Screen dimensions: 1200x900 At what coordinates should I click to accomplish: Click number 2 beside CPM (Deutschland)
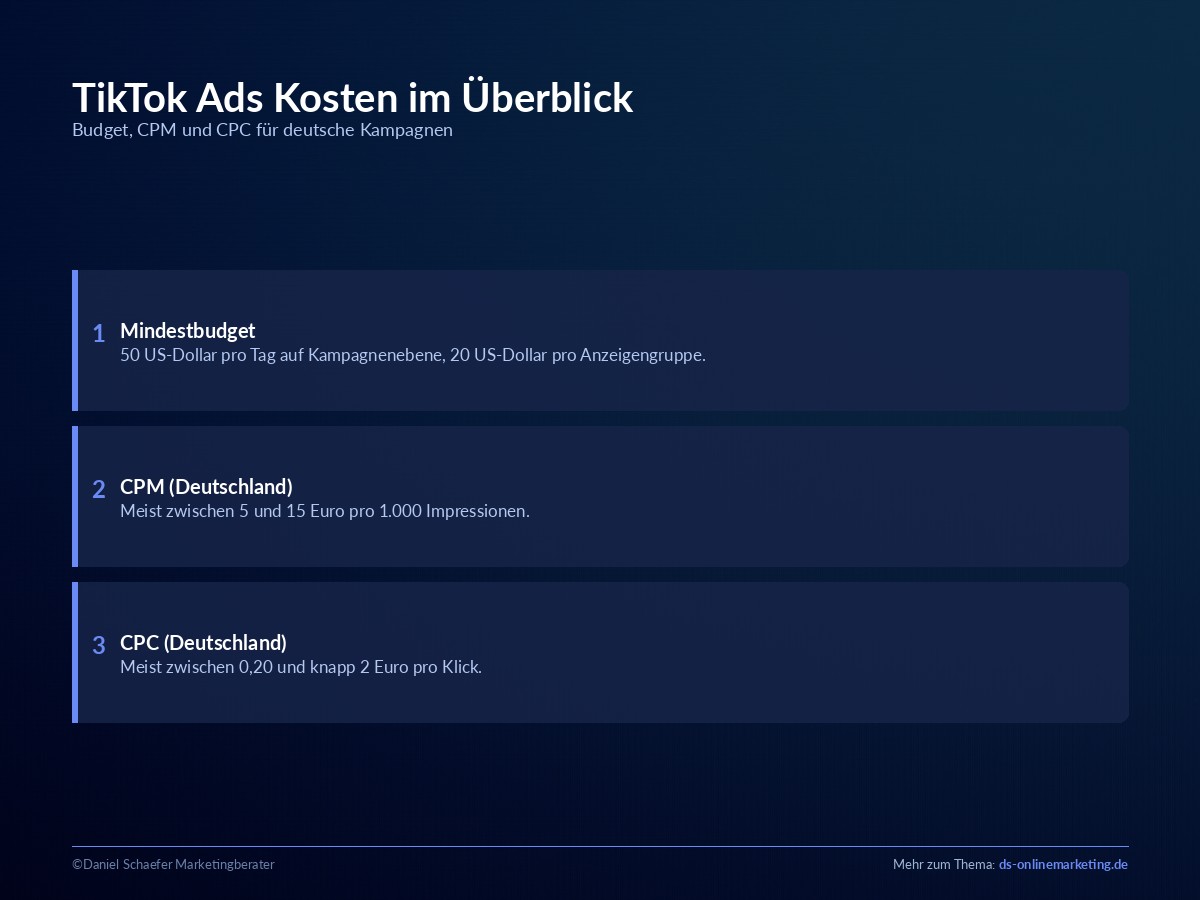pyautogui.click(x=98, y=489)
